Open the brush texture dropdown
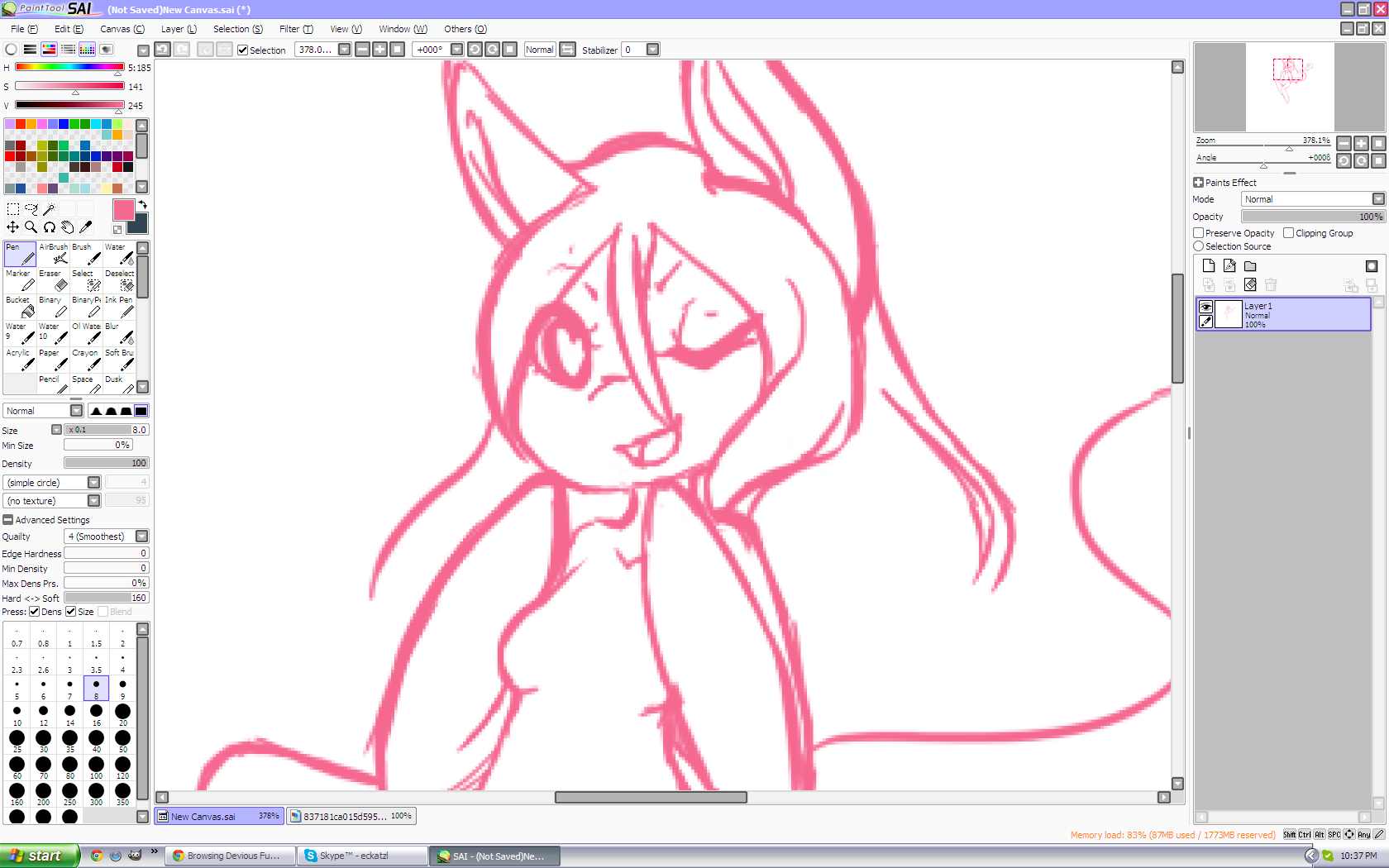 coord(93,501)
